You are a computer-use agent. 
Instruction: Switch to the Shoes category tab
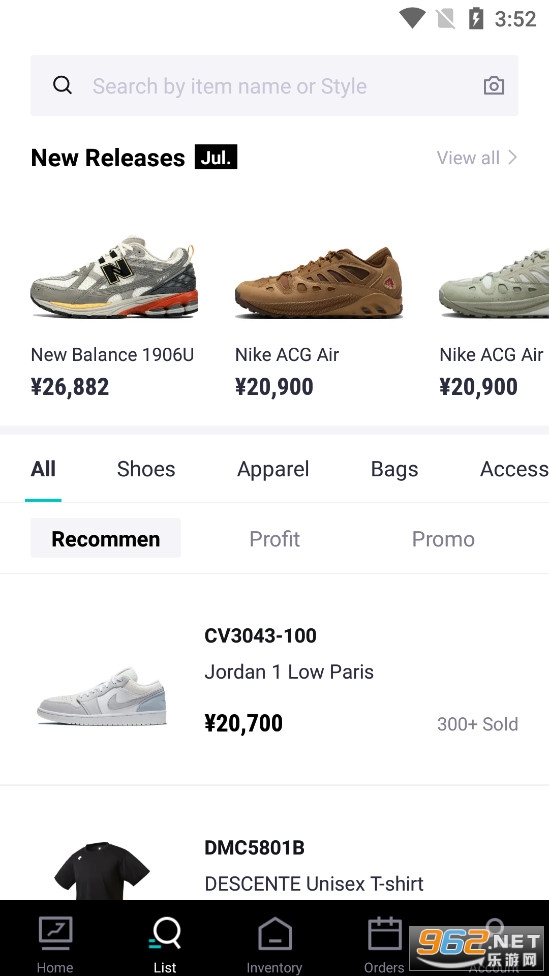click(146, 469)
